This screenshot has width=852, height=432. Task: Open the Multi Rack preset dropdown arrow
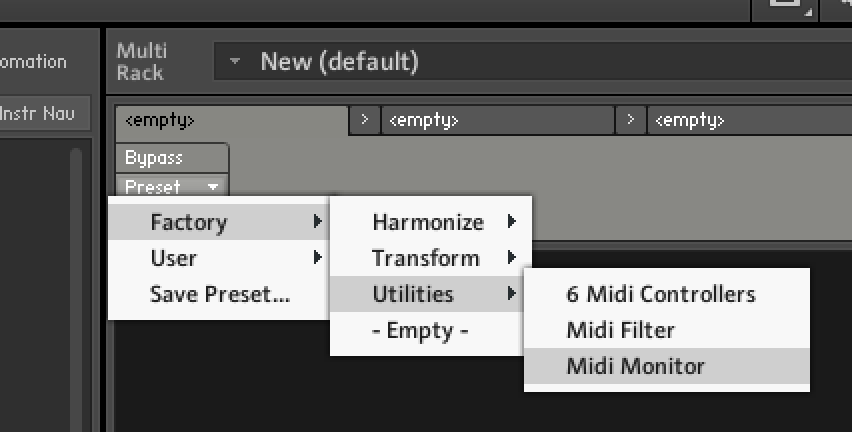(x=234, y=62)
